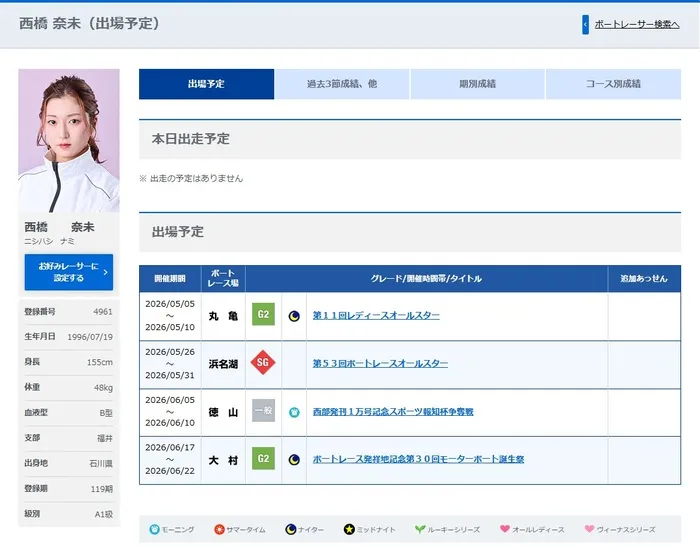Go to ボートレーサー検索へ link
Image resolution: width=700 pixels, height=553 pixels.
(637, 25)
